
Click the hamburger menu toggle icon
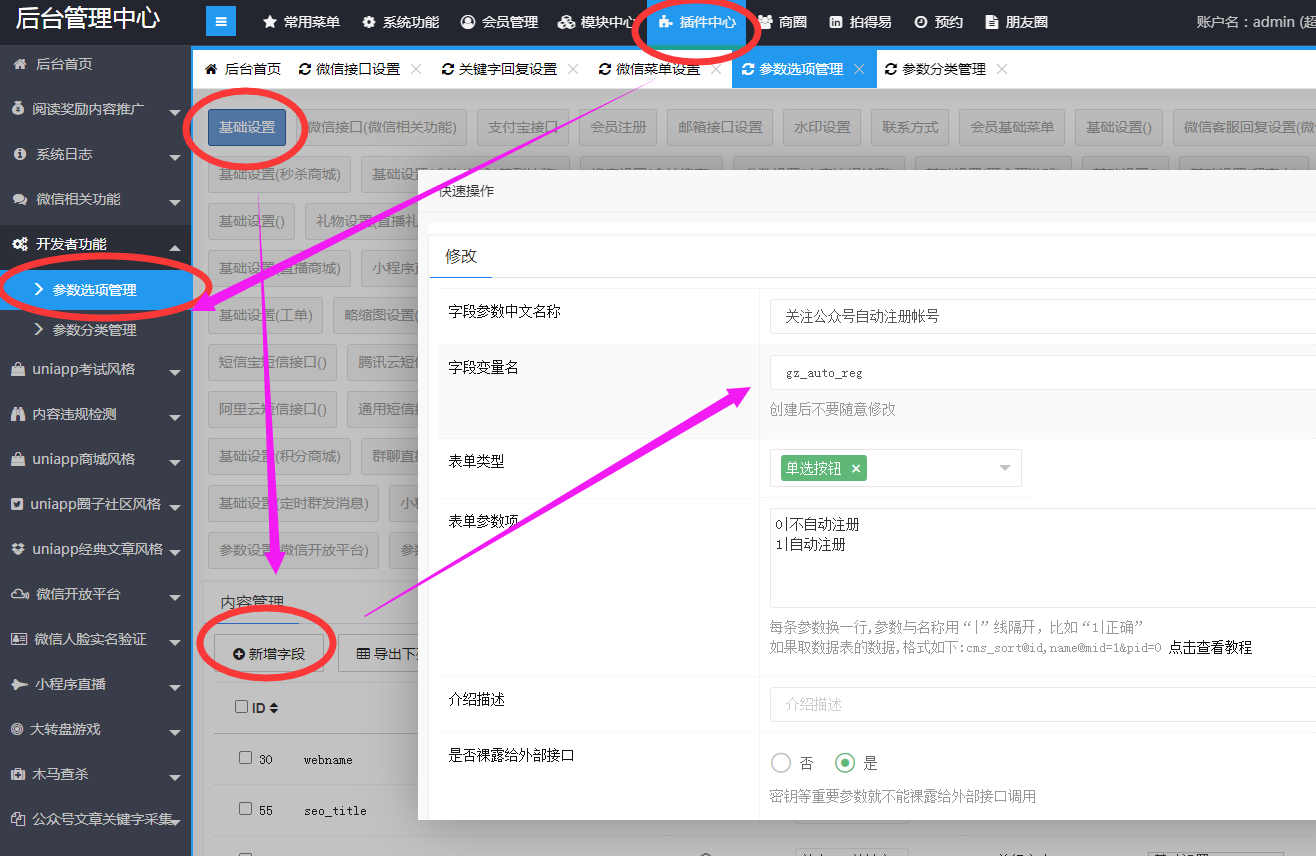[x=221, y=21]
